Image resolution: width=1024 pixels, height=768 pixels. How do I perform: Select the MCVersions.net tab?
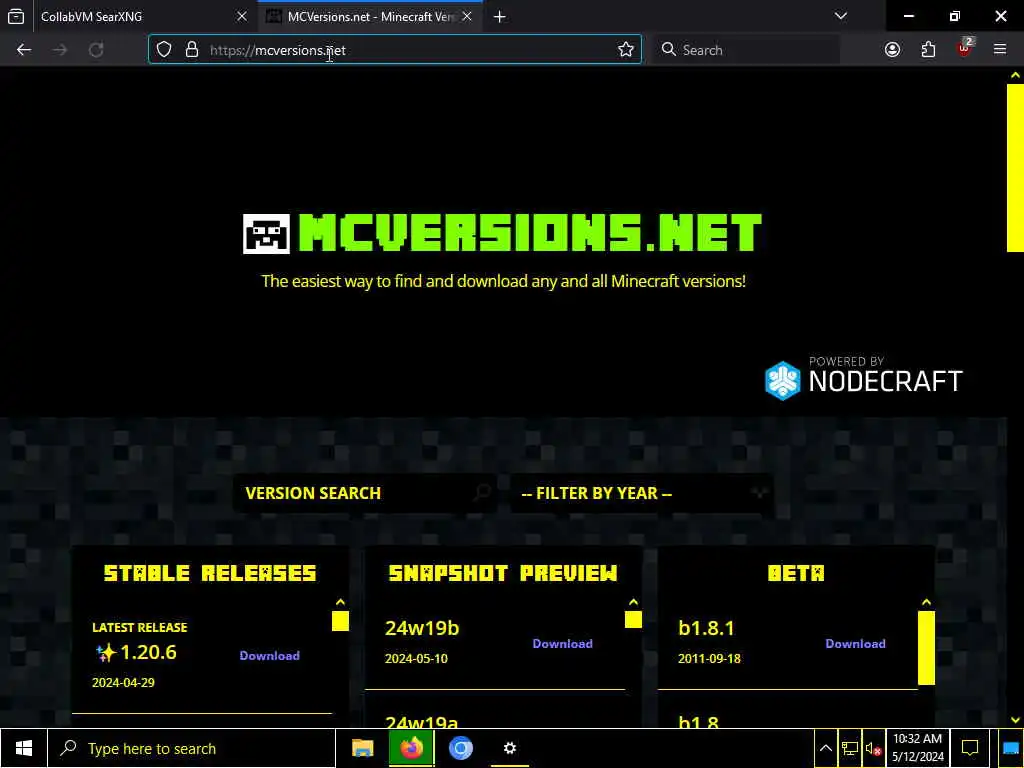click(x=370, y=16)
